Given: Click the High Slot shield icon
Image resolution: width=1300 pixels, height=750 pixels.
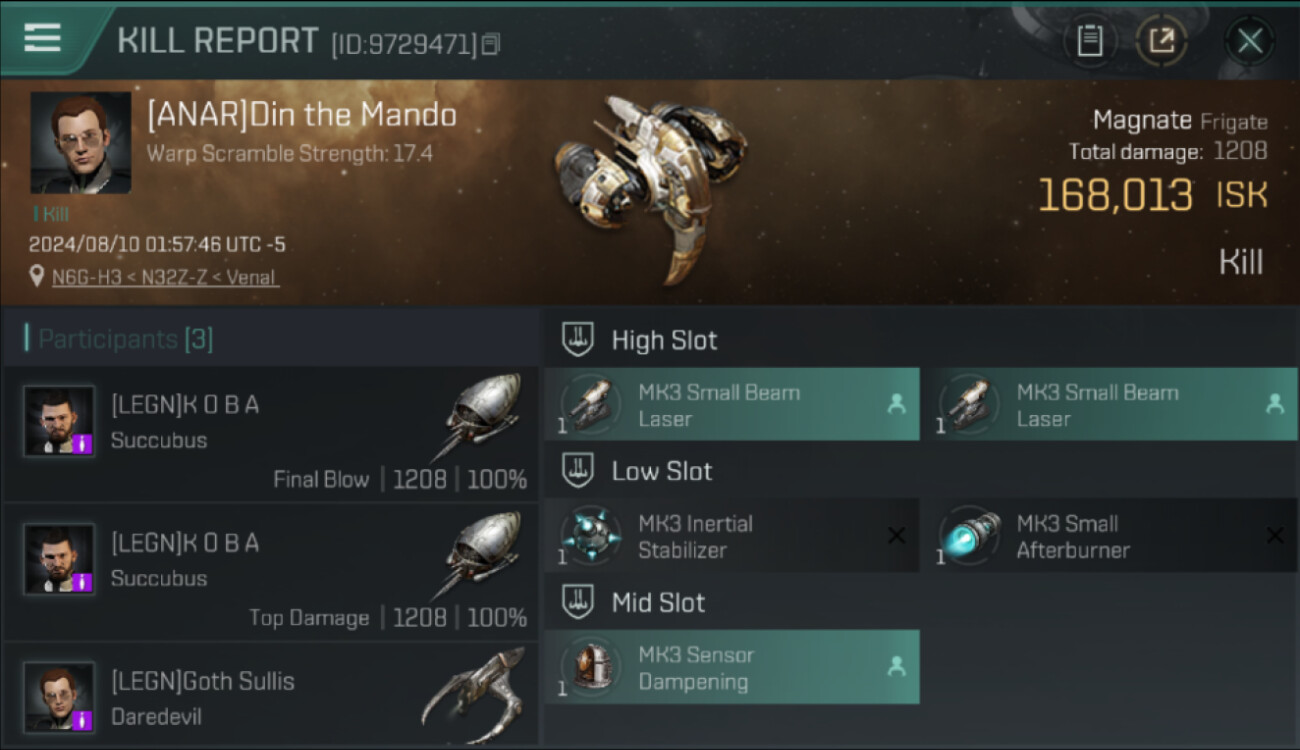Looking at the screenshot, I should pyautogui.click(x=578, y=340).
